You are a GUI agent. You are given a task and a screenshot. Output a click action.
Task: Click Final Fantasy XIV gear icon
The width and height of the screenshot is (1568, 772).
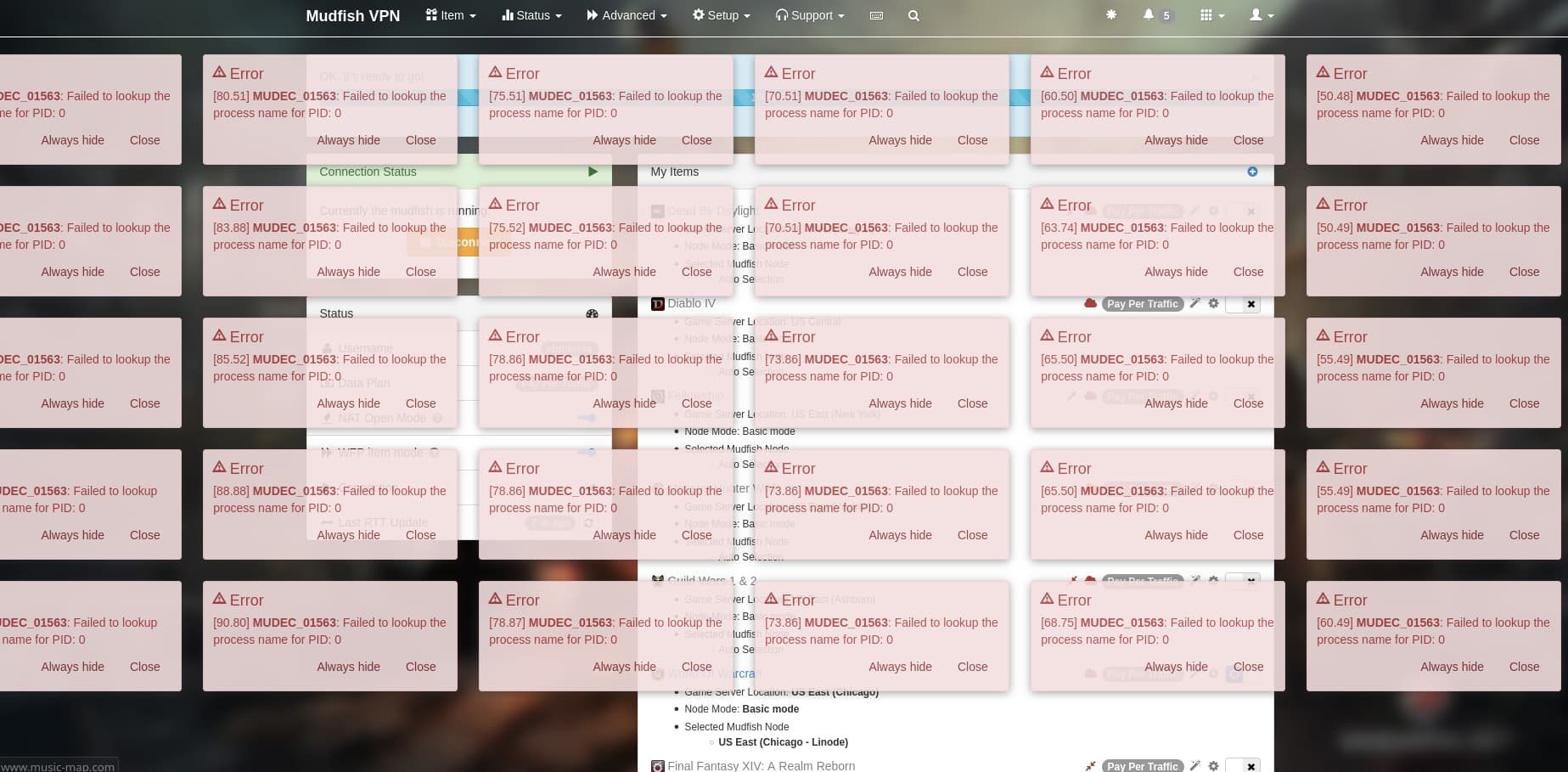(1213, 765)
